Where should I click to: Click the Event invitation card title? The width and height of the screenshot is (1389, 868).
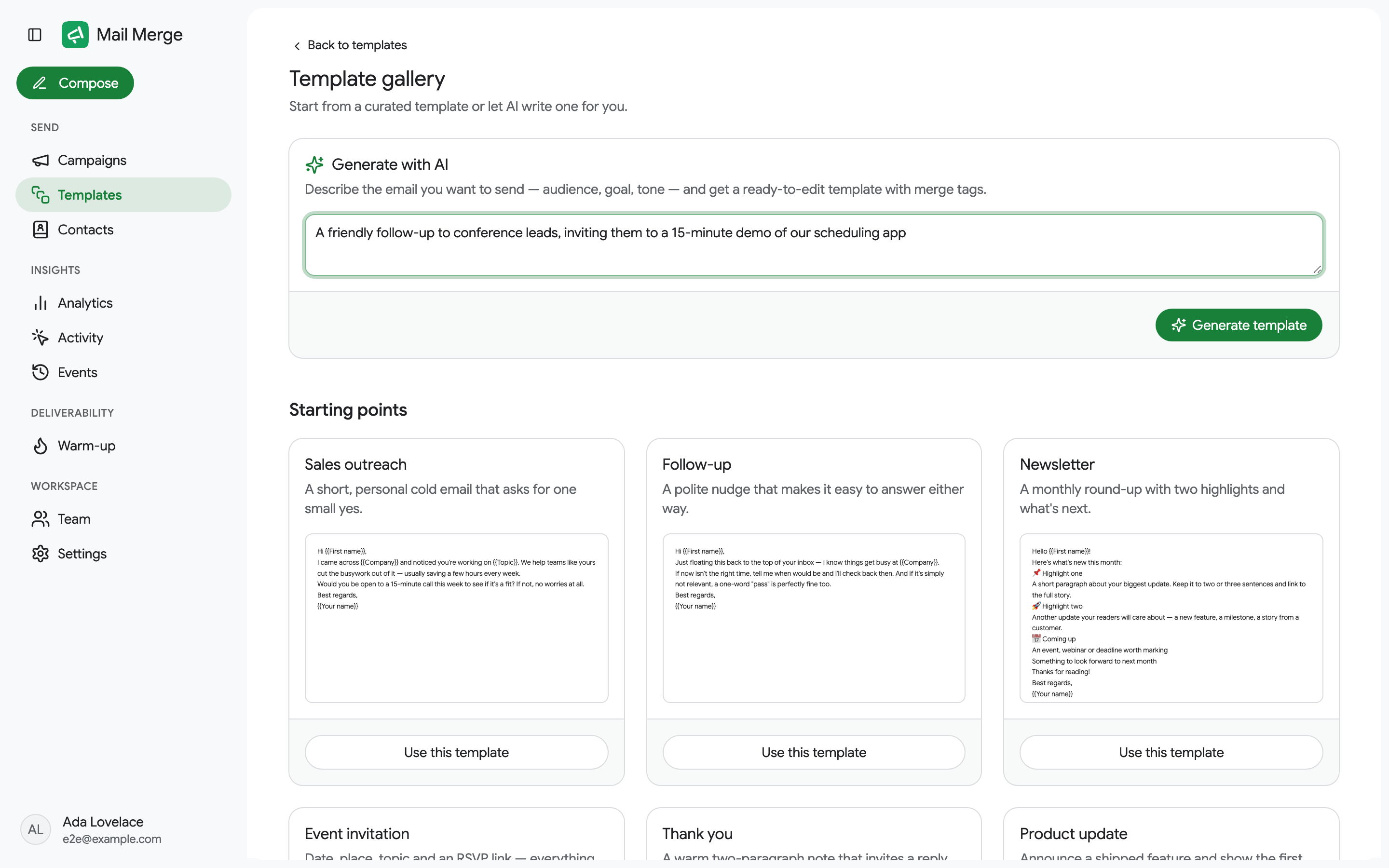[x=357, y=834]
